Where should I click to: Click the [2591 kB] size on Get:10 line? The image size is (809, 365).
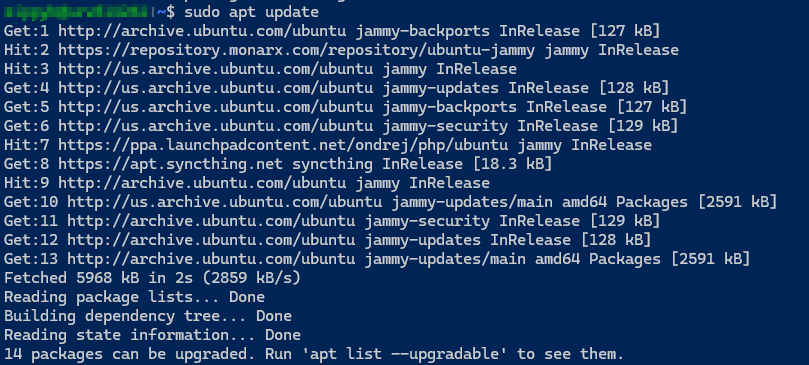[737, 202]
